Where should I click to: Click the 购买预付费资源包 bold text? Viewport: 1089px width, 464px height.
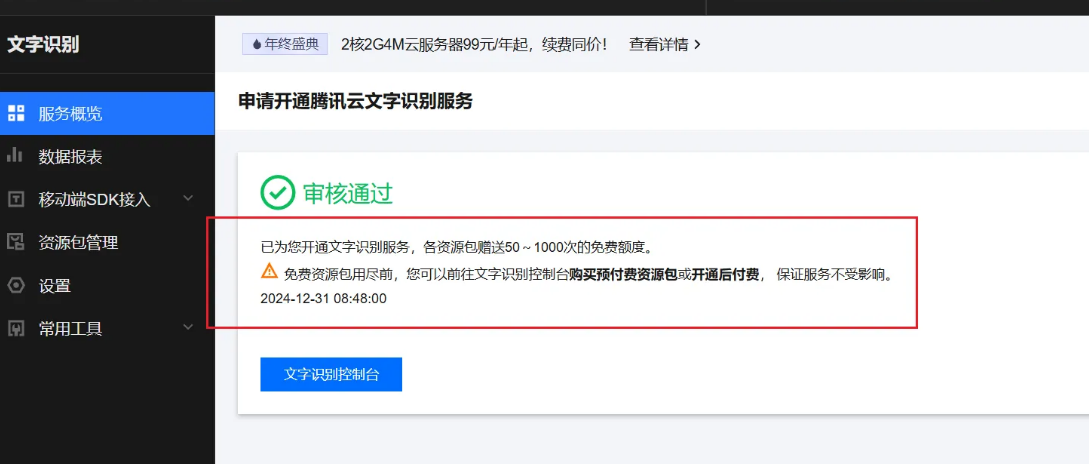coord(623,274)
